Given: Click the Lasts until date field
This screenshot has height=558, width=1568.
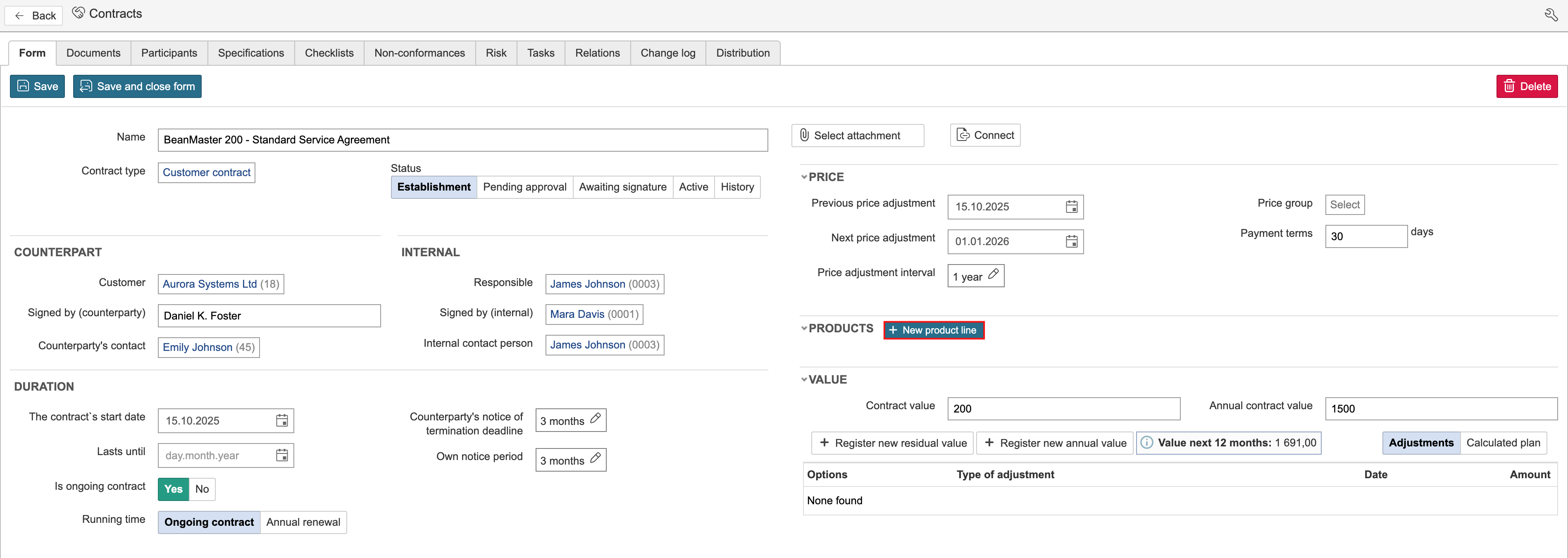Looking at the screenshot, I should tap(226, 455).
